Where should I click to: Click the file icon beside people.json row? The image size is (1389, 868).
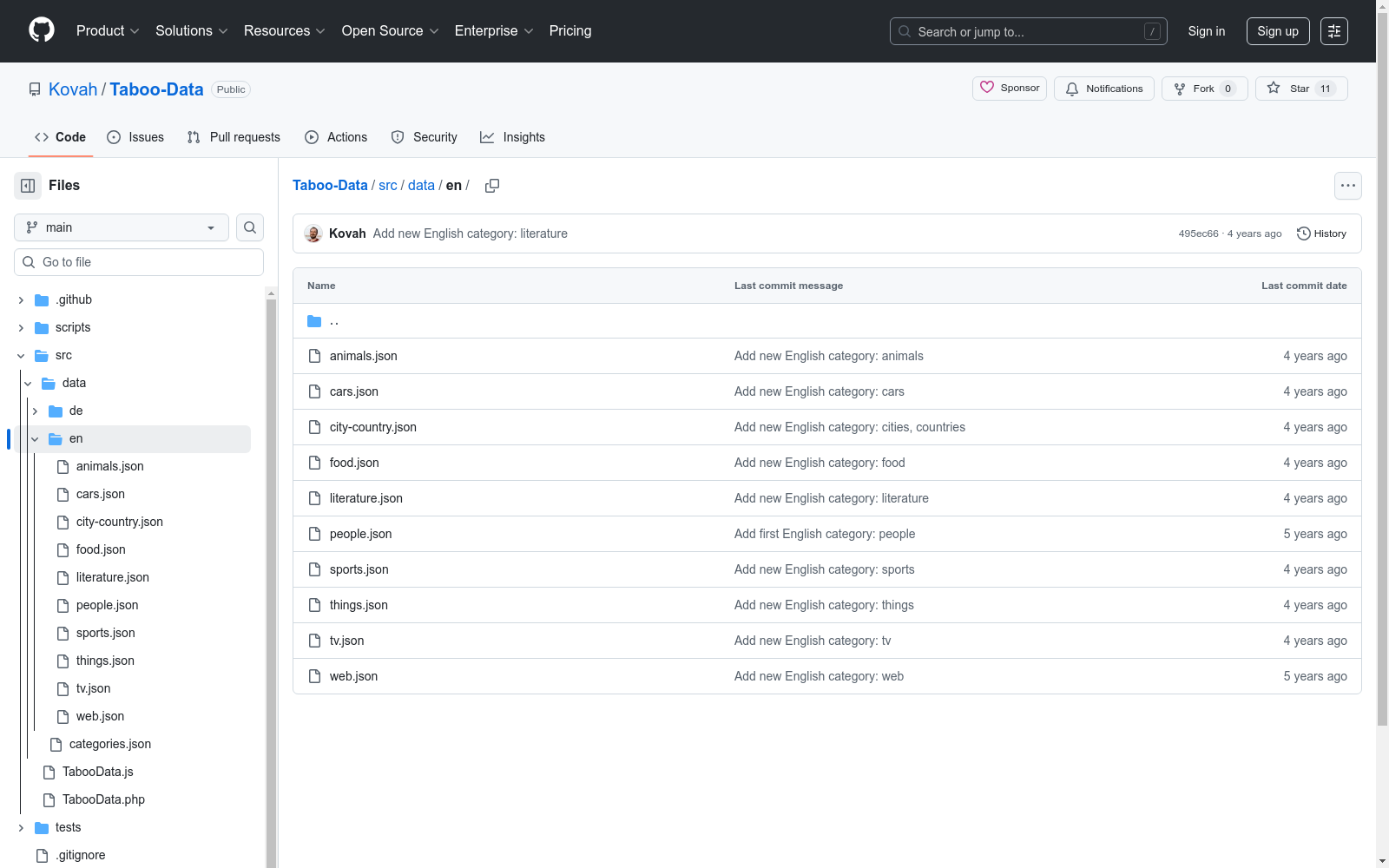click(314, 534)
